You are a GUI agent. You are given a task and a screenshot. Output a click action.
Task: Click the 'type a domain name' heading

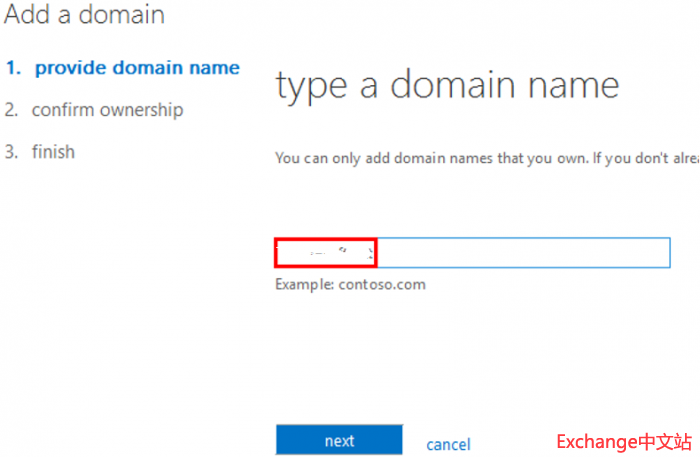pos(447,86)
